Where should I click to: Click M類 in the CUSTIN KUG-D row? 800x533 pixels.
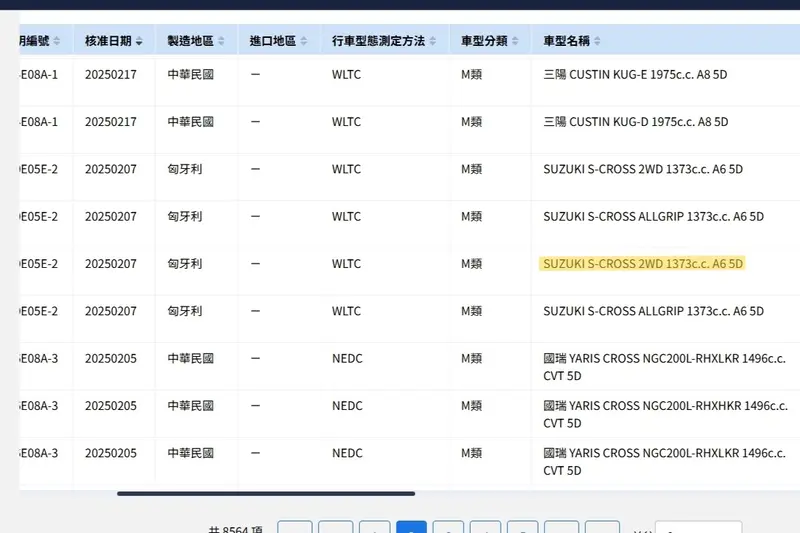pyautogui.click(x=471, y=122)
